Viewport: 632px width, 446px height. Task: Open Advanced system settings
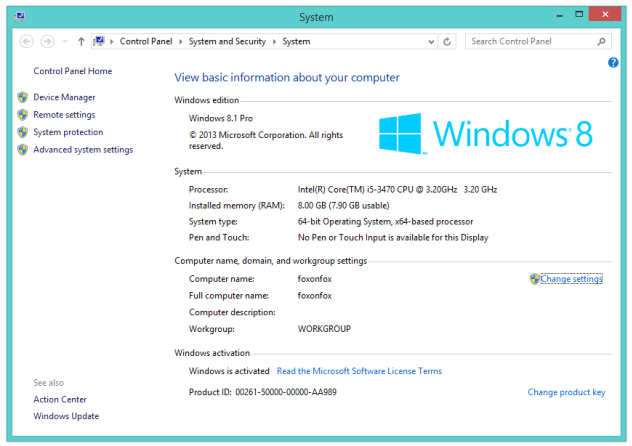pyautogui.click(x=83, y=149)
